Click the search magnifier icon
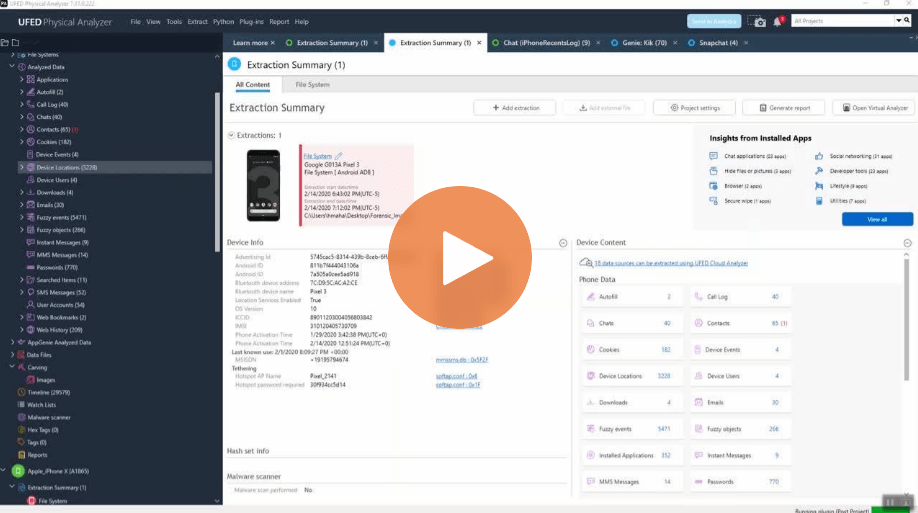The width and height of the screenshot is (918, 513). [x=907, y=20]
